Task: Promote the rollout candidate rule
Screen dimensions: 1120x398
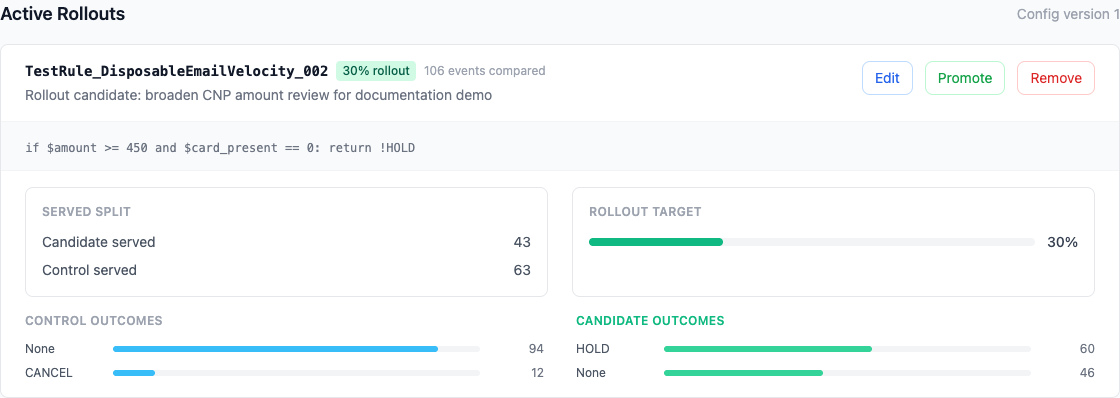Action: point(965,78)
